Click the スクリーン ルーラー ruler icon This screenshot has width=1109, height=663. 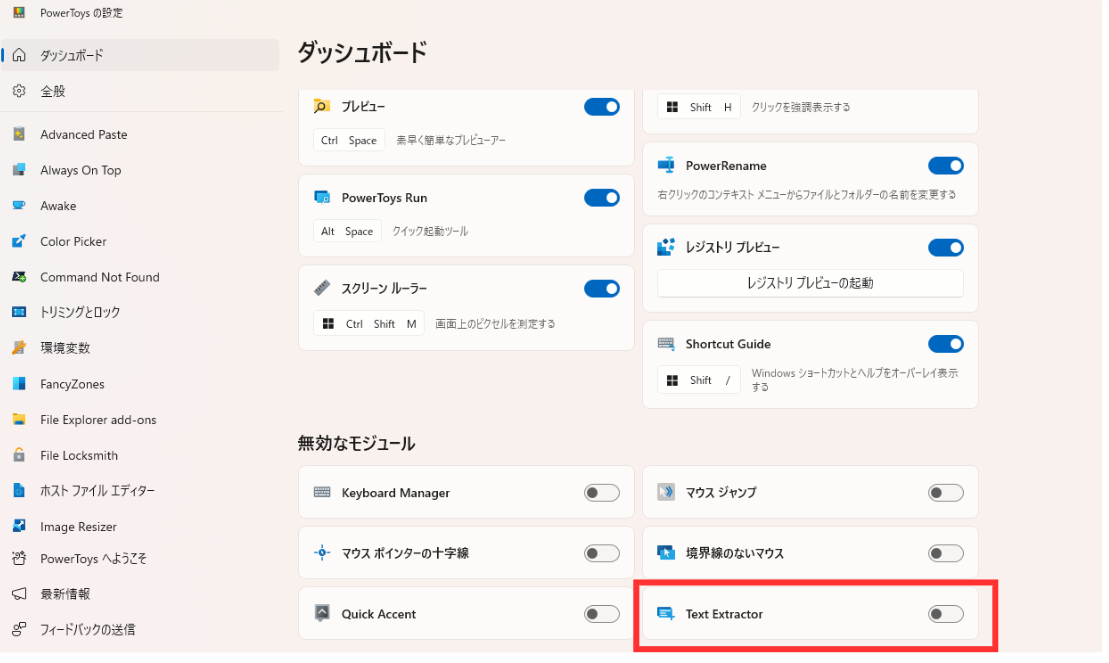322,288
